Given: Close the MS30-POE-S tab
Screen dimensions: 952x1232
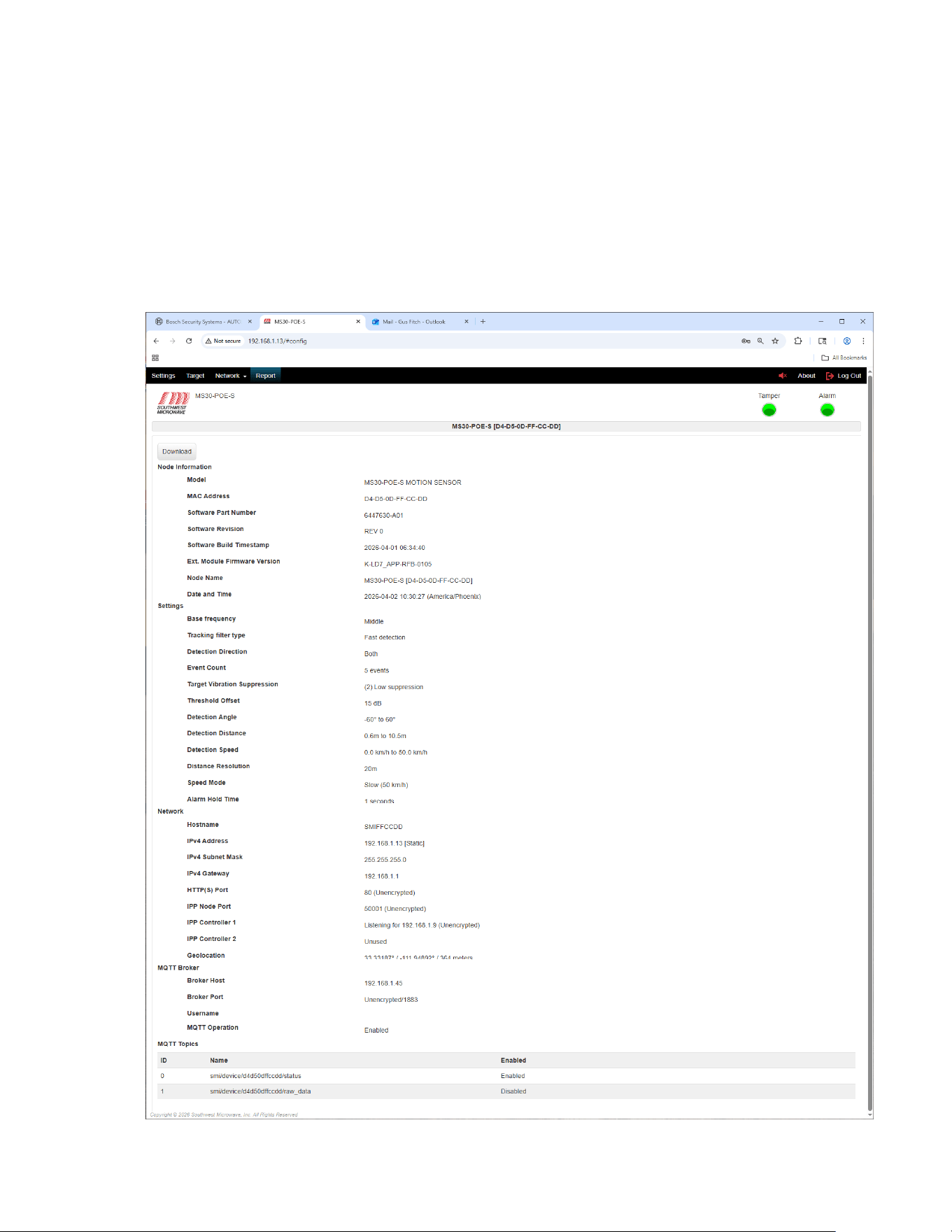Looking at the screenshot, I should click(x=358, y=322).
